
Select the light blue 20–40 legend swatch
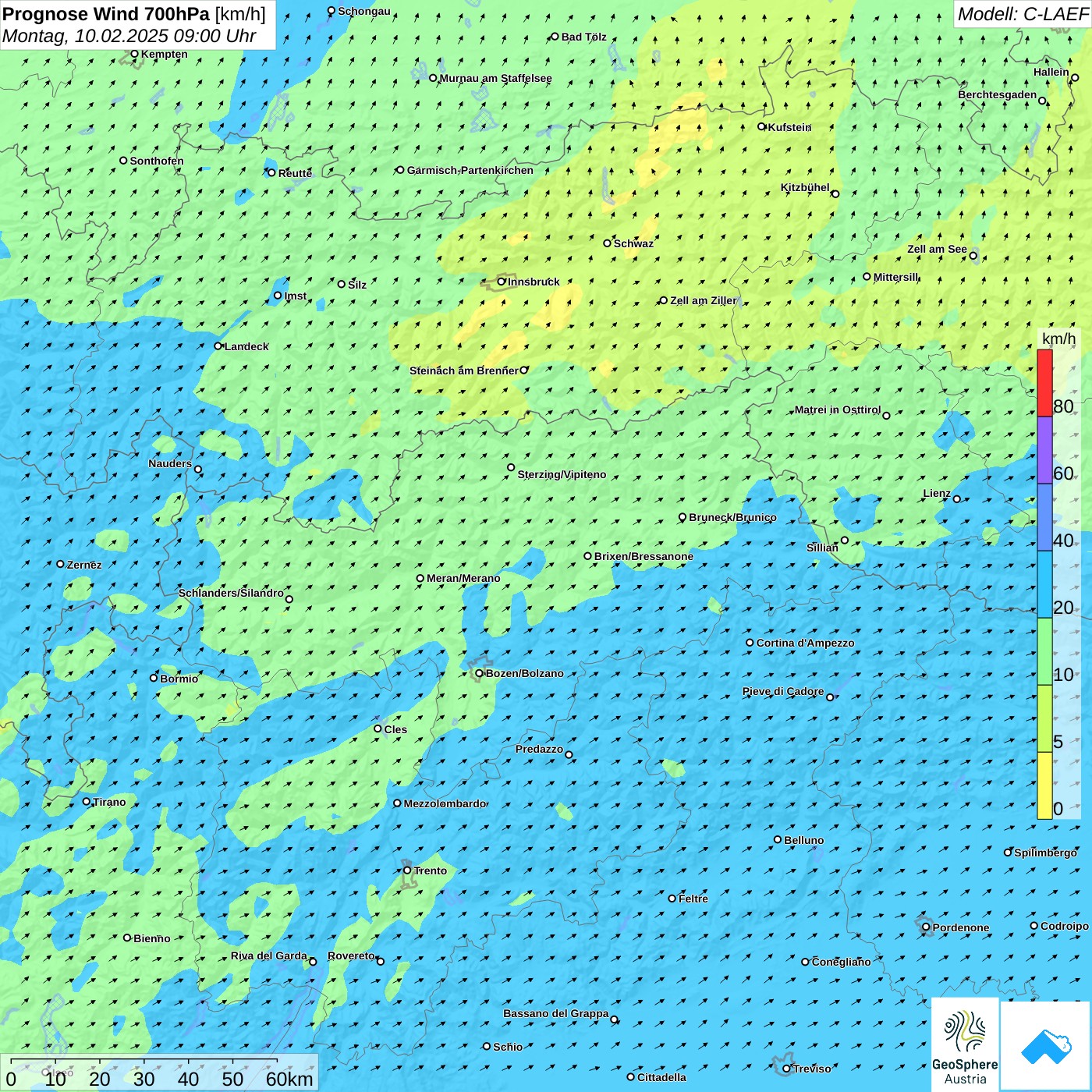tap(1044, 584)
